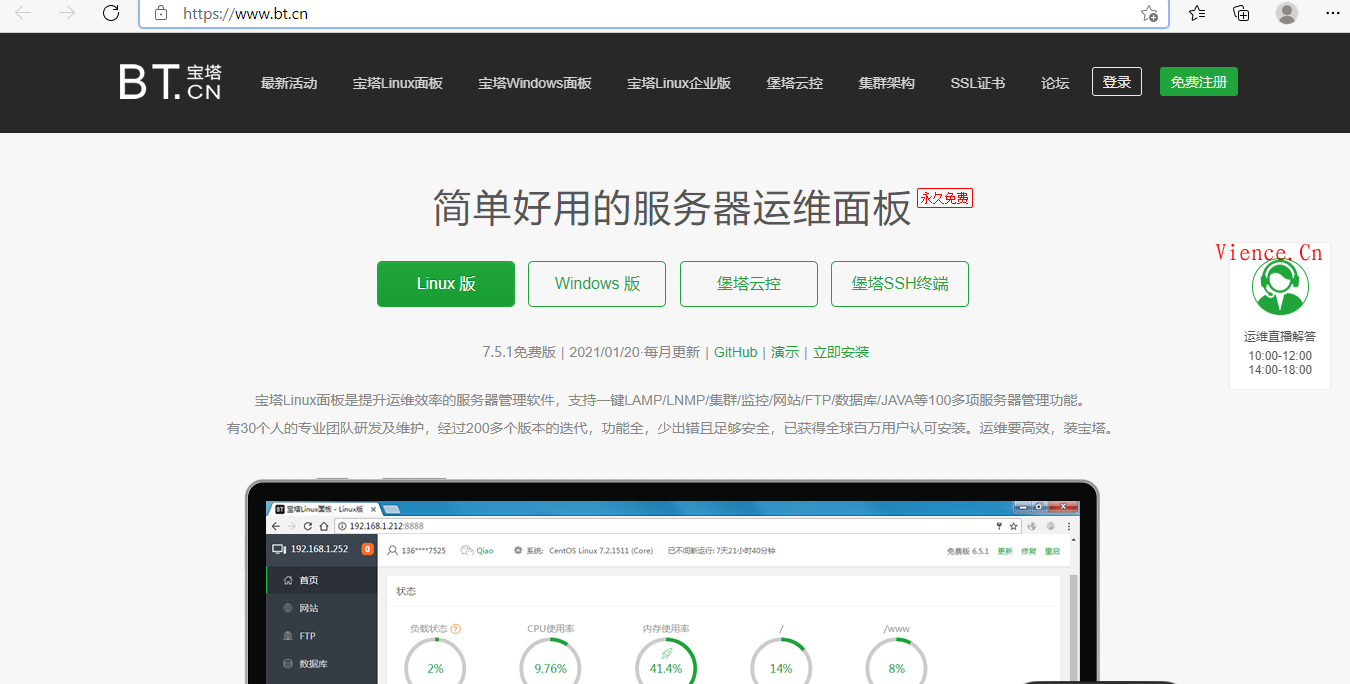This screenshot has height=684, width=1350.
Task: Click the green customer service headset icon
Action: point(1280,287)
